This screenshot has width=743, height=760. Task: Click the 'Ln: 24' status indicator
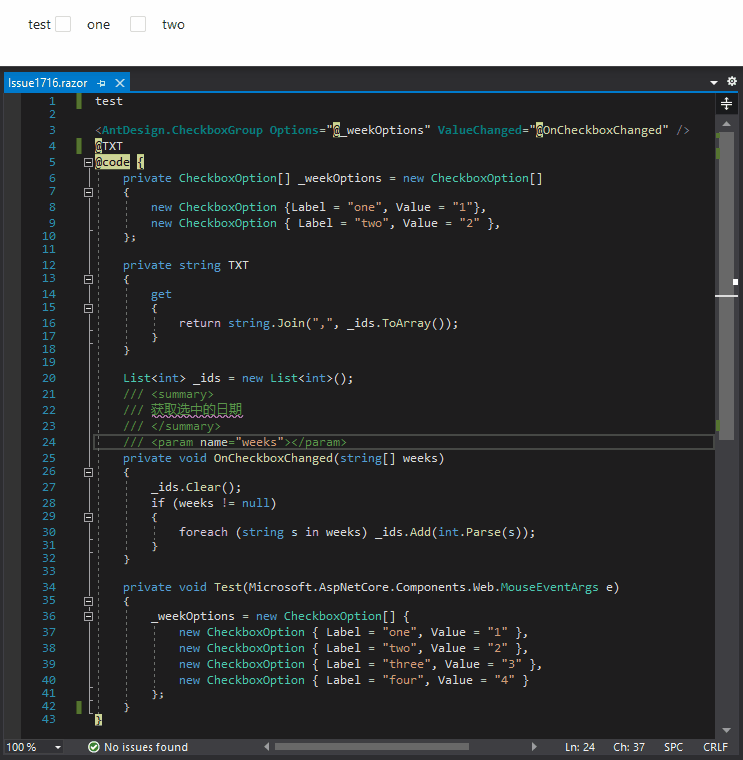(x=580, y=747)
